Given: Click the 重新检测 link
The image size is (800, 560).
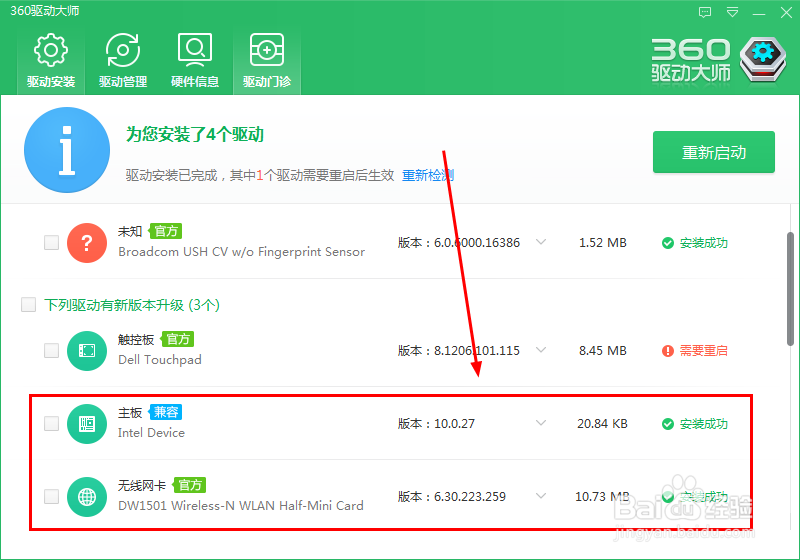Looking at the screenshot, I should coord(428,175).
